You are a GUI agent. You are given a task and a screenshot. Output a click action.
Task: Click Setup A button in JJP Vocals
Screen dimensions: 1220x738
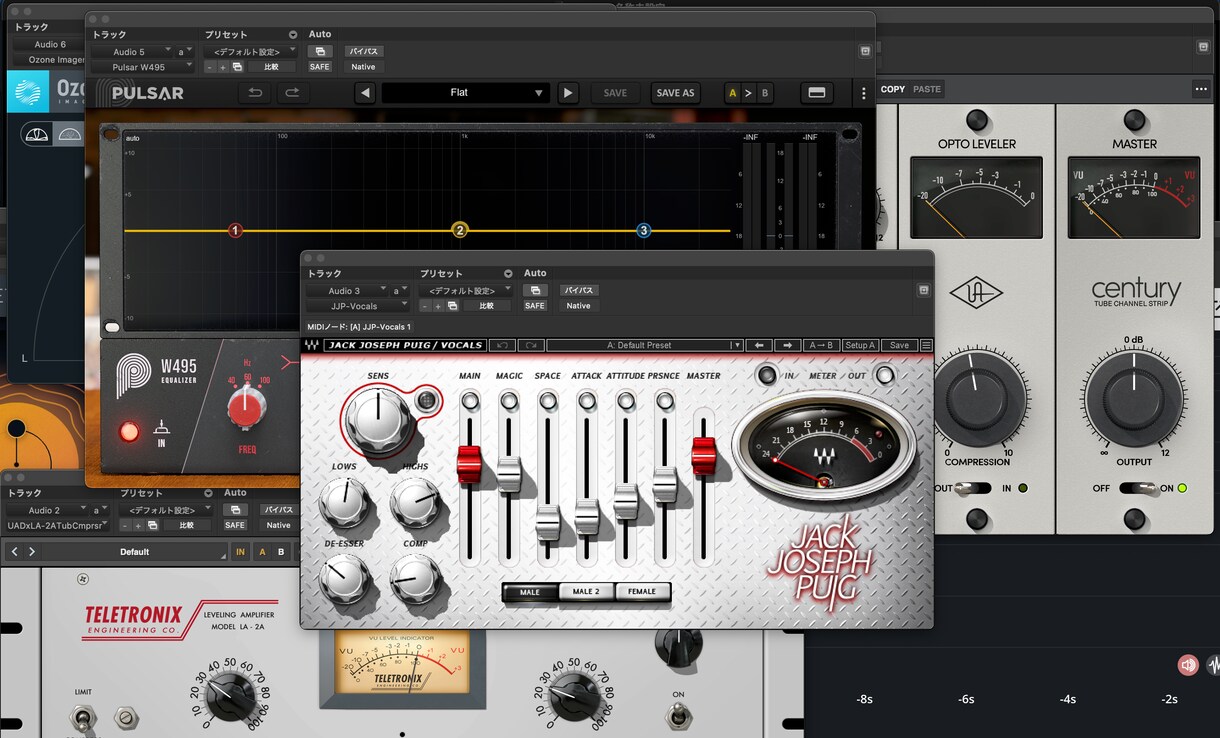(860, 345)
